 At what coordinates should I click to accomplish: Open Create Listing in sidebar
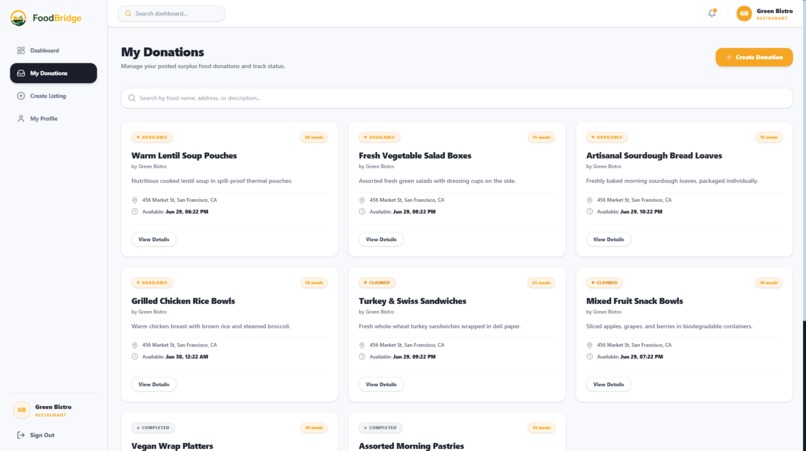point(53,96)
